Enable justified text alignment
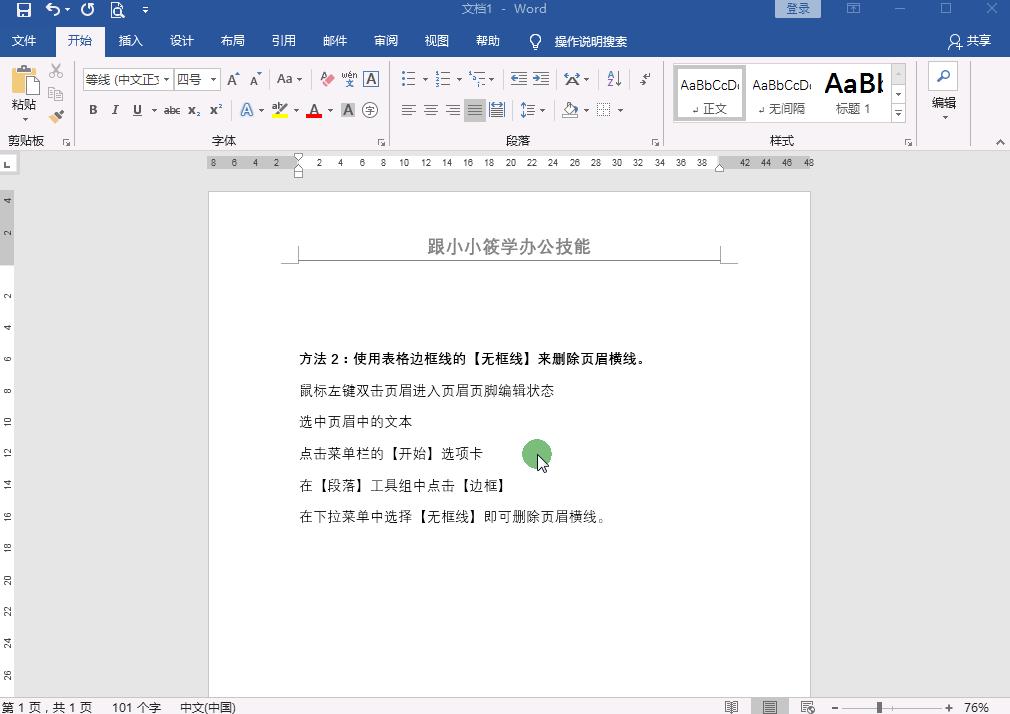This screenshot has height=714, width=1010. point(474,110)
